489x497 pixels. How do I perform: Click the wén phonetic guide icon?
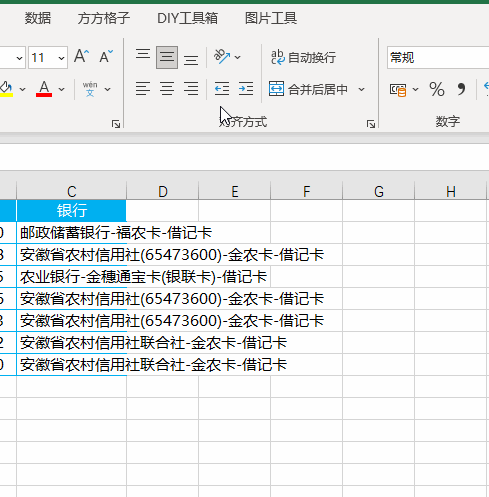pyautogui.click(x=90, y=89)
